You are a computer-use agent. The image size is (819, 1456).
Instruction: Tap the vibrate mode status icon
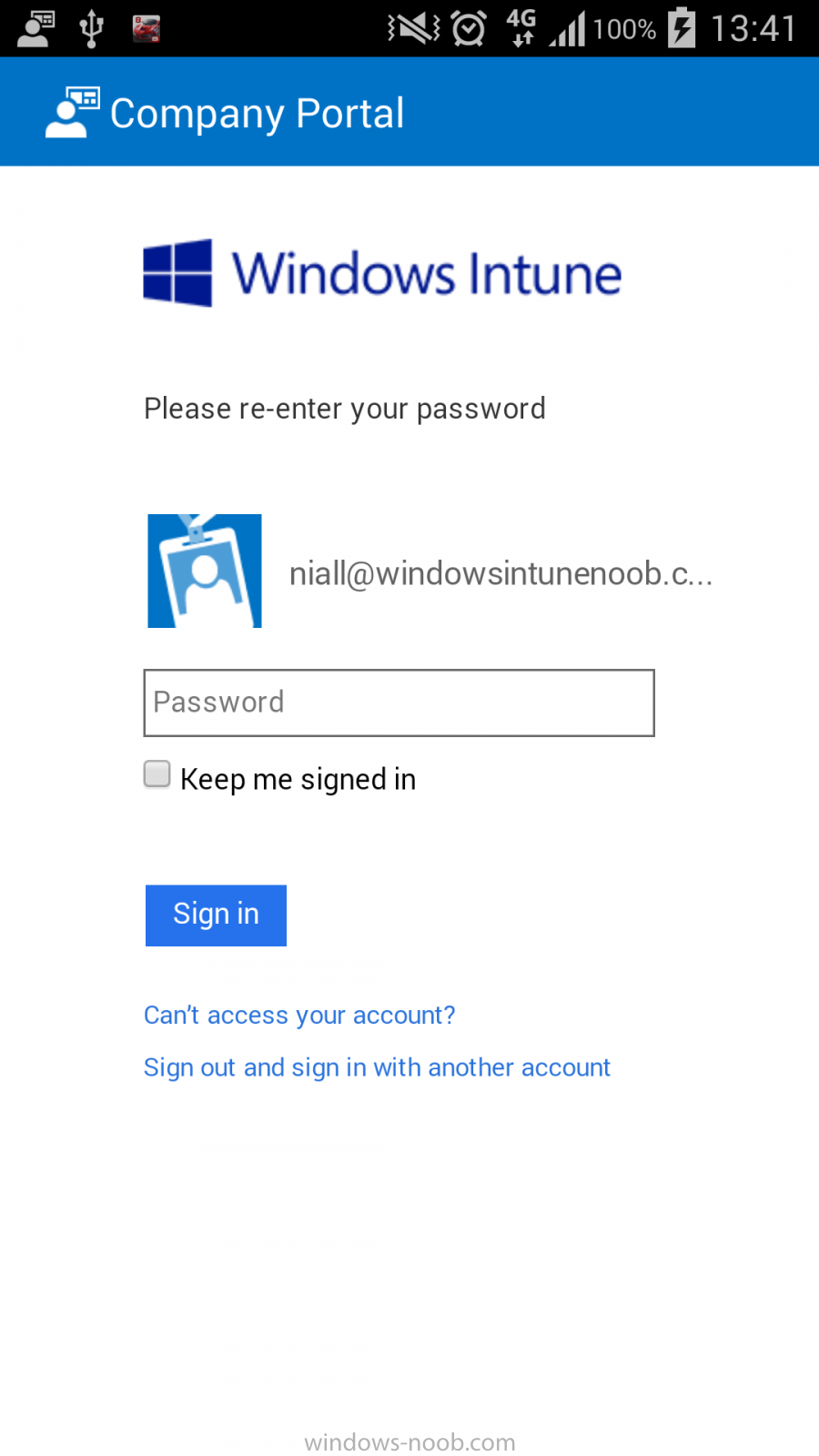414,28
